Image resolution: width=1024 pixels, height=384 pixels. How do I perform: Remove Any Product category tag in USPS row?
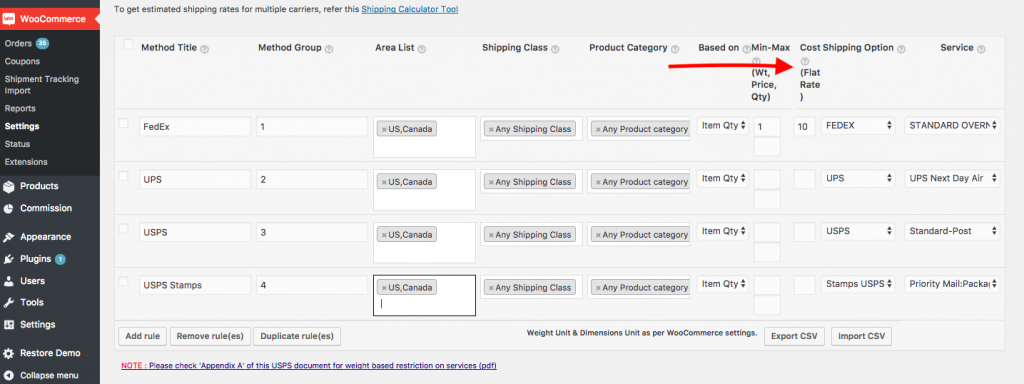[598, 235]
